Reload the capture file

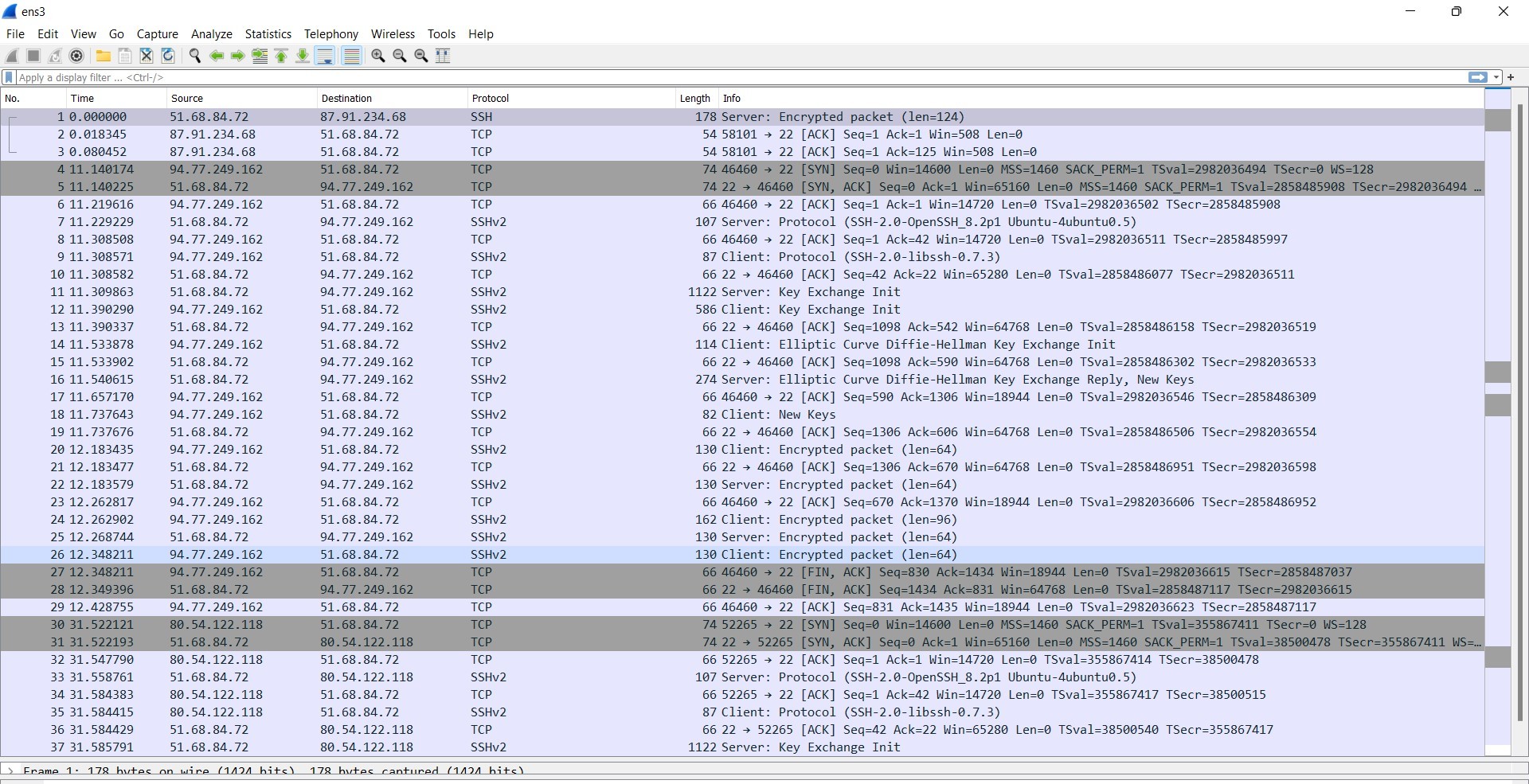pyautogui.click(x=168, y=56)
